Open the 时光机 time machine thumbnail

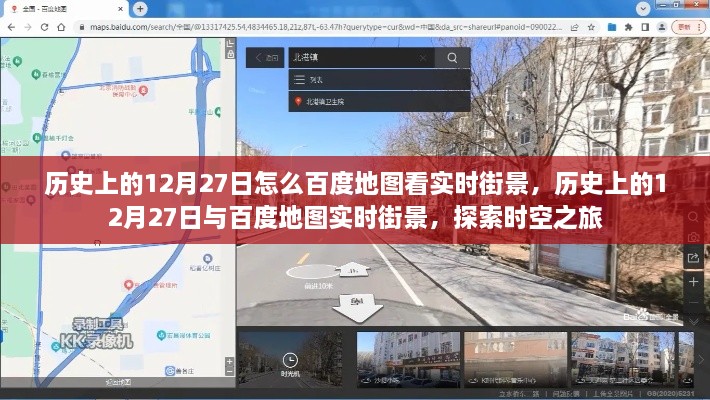pos(290,360)
